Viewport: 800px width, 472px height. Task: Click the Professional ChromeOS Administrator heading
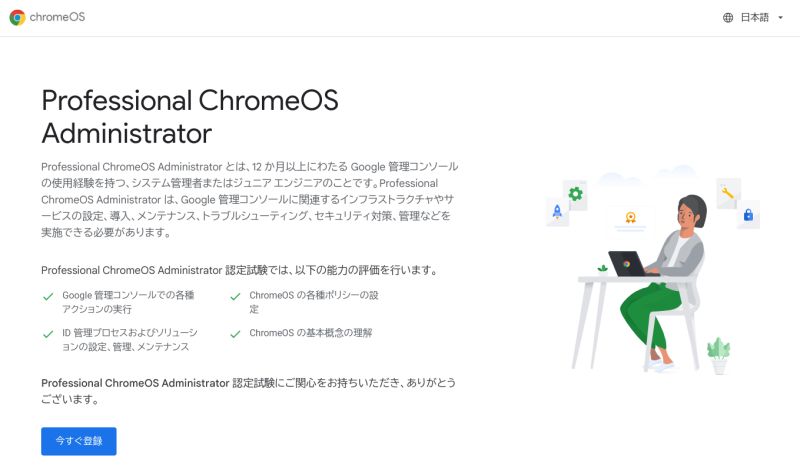pos(190,117)
